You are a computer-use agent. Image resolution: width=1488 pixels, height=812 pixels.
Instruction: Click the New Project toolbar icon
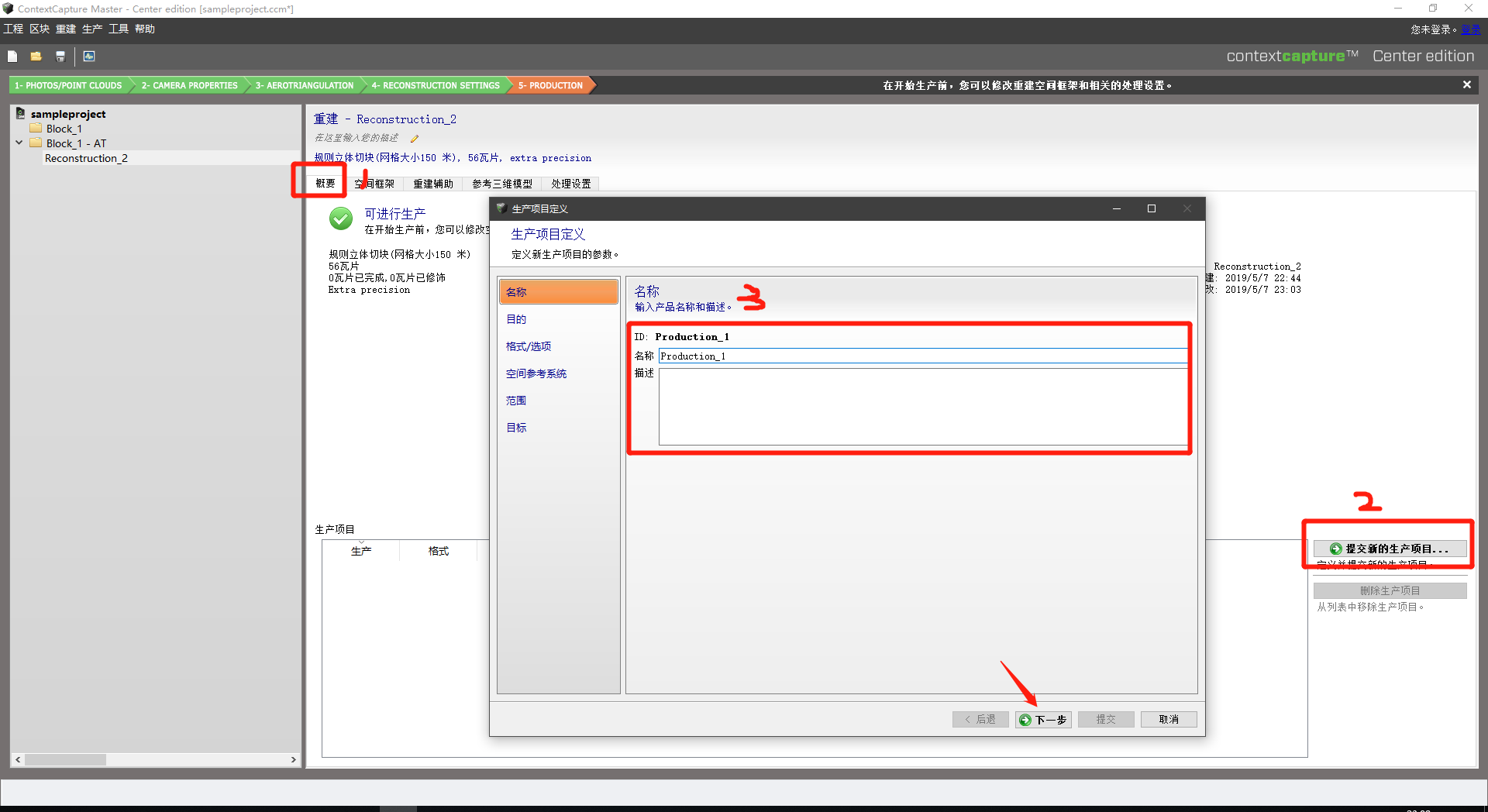[12, 57]
